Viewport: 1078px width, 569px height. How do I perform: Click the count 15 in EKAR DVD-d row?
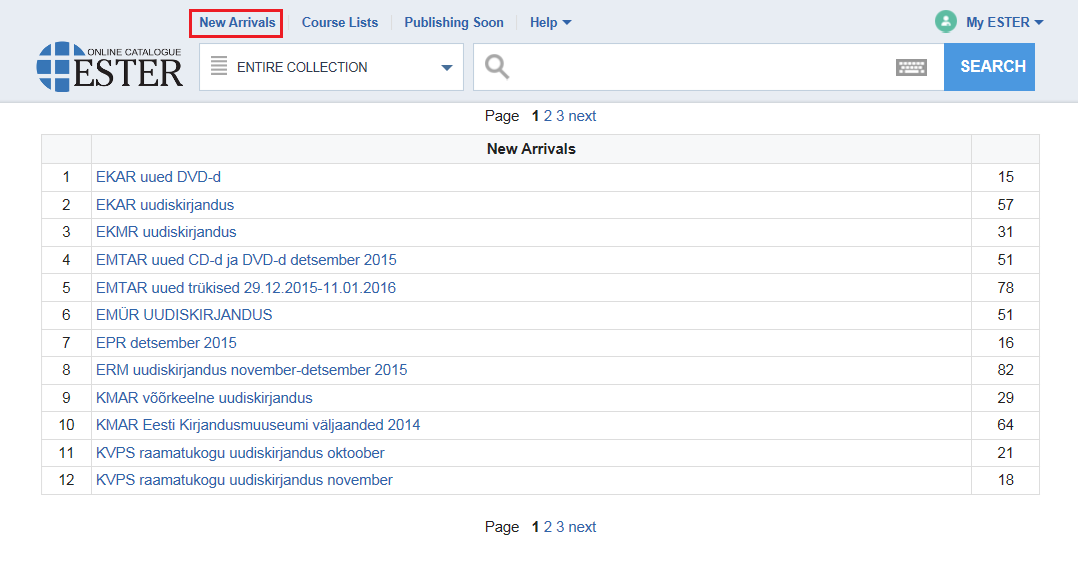click(x=1005, y=177)
